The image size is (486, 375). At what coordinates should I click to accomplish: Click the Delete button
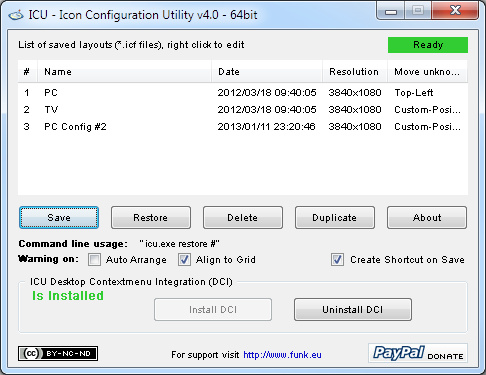point(243,218)
